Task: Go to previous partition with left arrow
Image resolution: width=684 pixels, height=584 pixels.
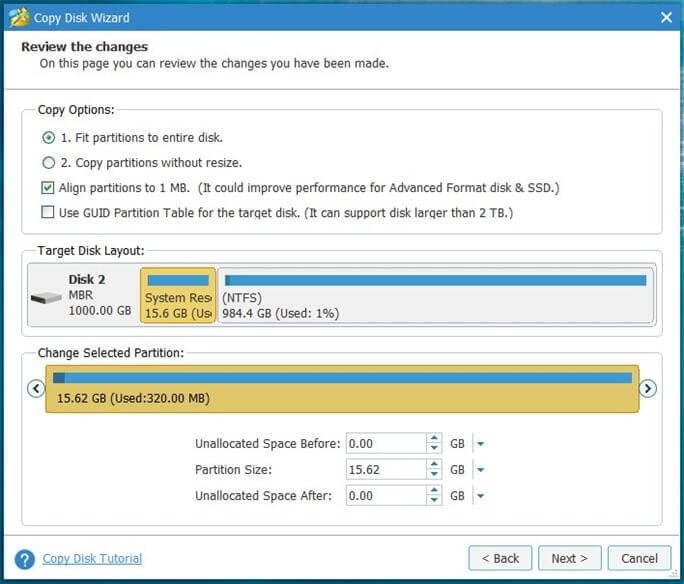Action: click(x=36, y=388)
